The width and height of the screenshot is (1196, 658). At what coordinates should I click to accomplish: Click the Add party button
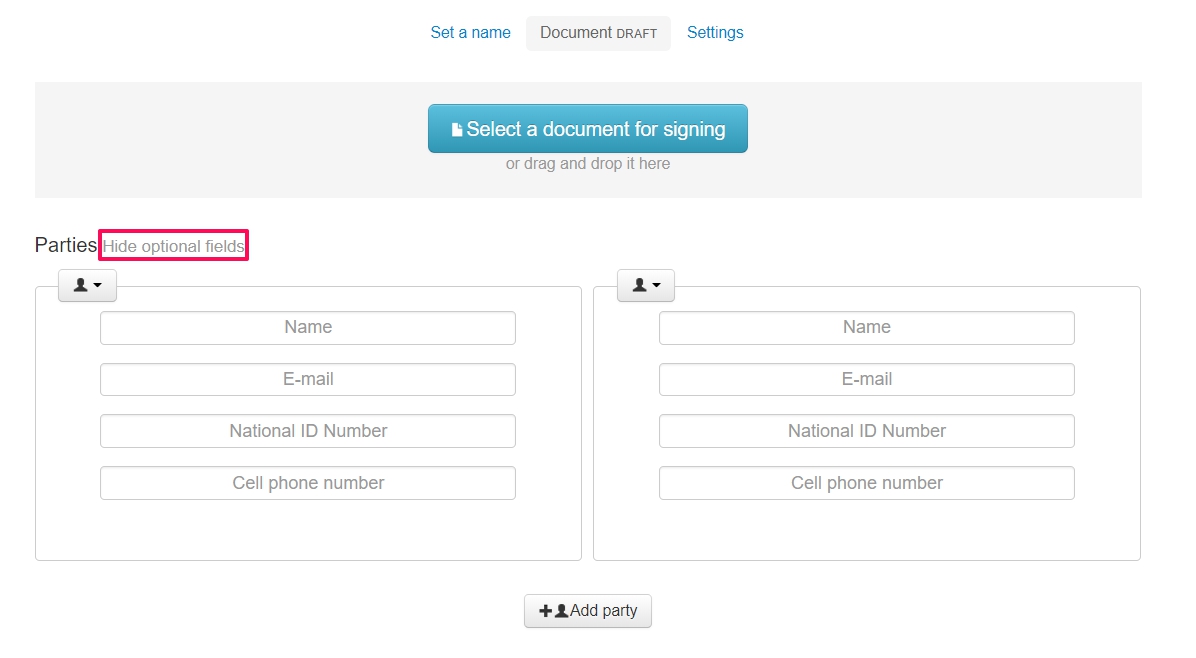pos(588,611)
